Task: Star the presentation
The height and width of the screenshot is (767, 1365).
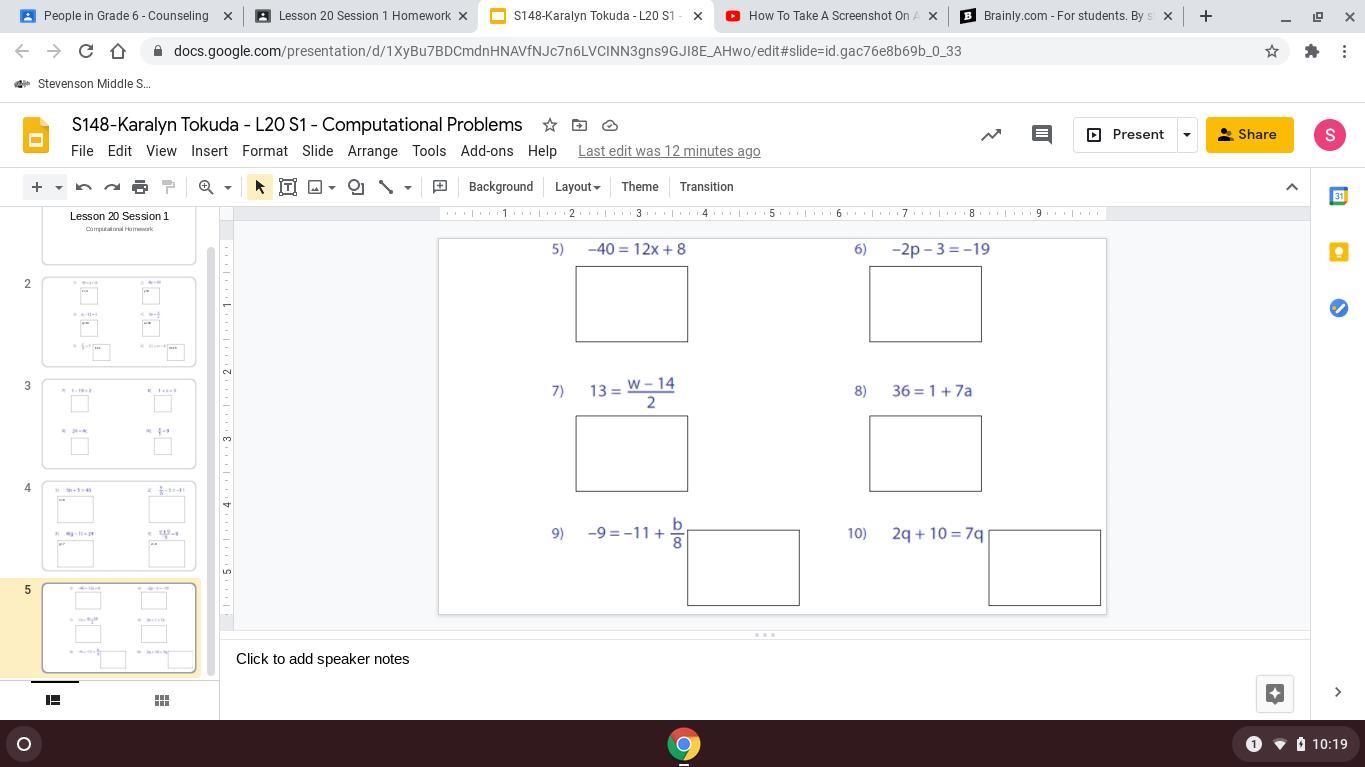Action: pos(550,125)
